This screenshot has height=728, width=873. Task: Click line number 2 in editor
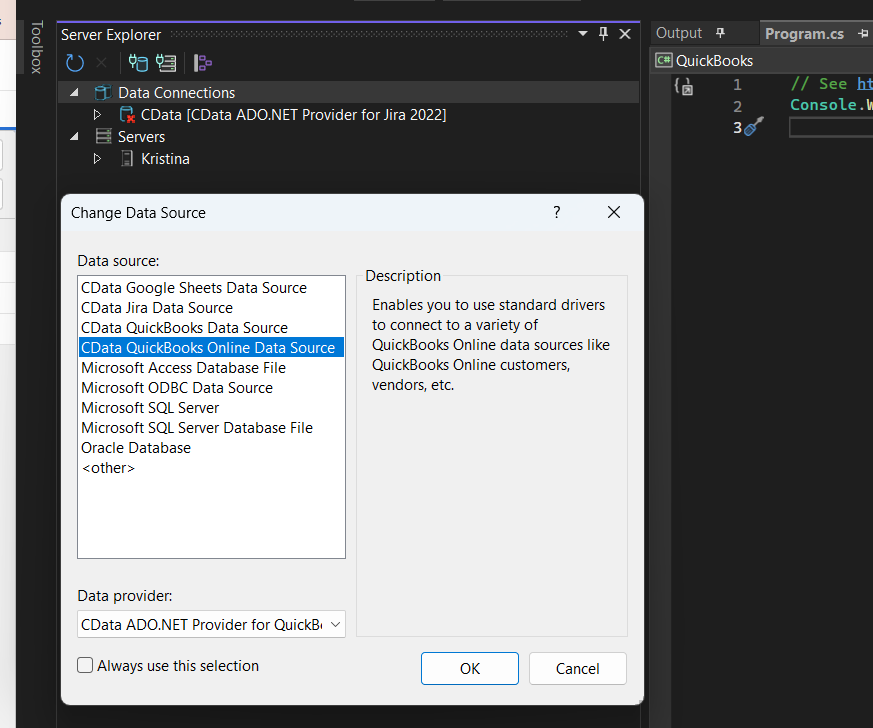click(x=737, y=106)
